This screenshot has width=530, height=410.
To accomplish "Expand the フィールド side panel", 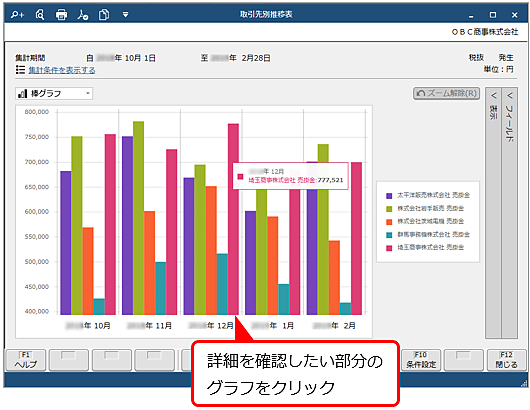I will (510, 213).
